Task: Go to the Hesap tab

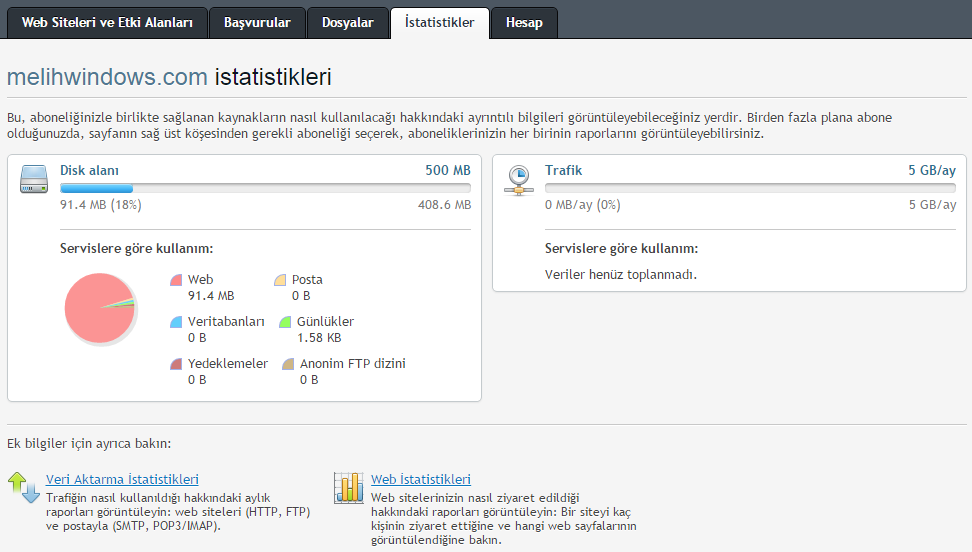Action: (524, 23)
